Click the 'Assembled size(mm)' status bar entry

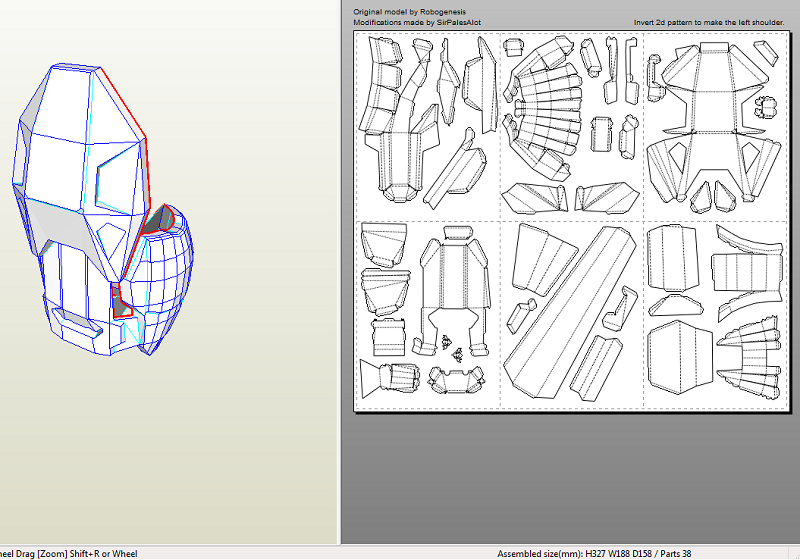pos(594,553)
